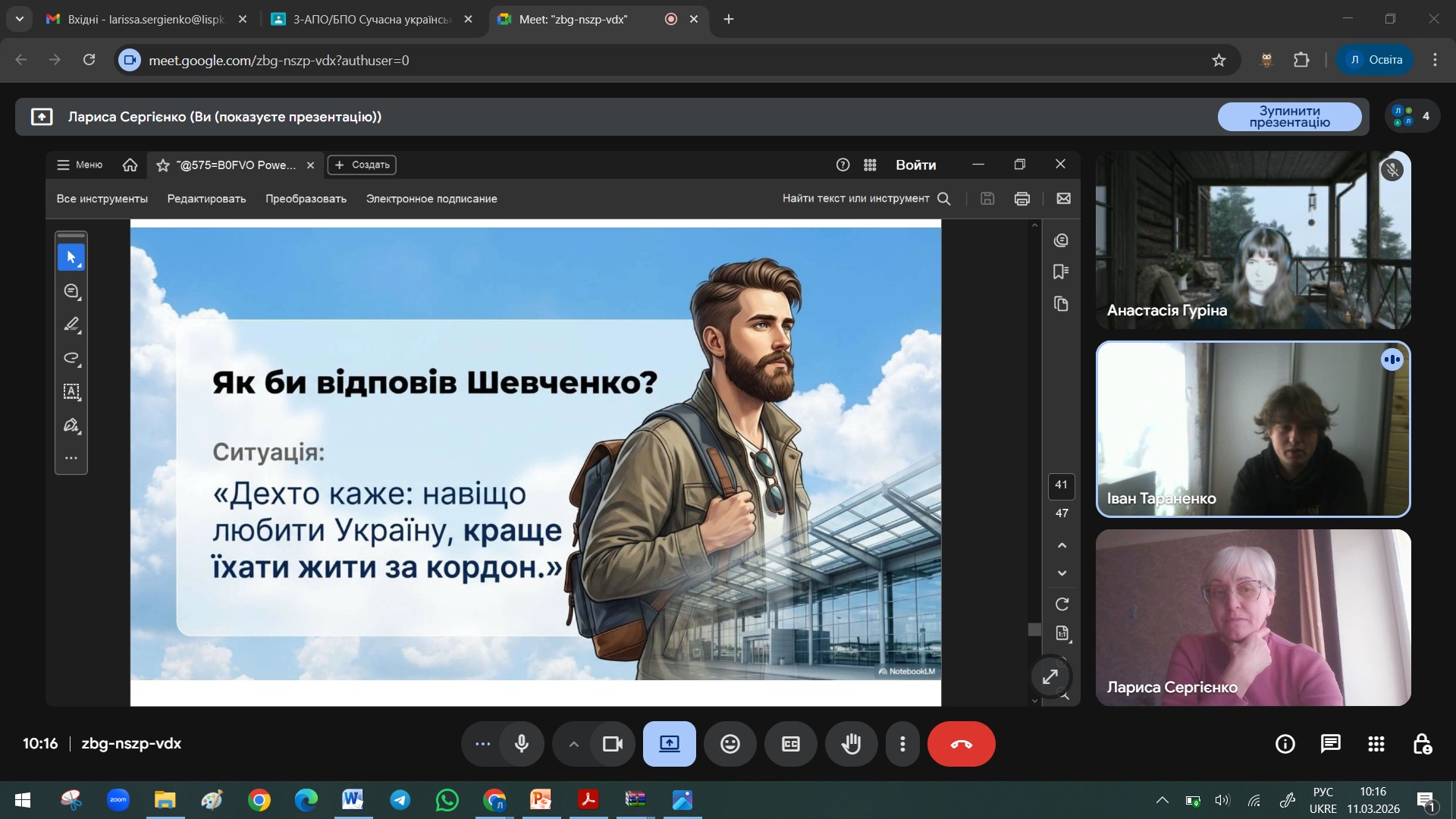Turn off the camera

(612, 744)
